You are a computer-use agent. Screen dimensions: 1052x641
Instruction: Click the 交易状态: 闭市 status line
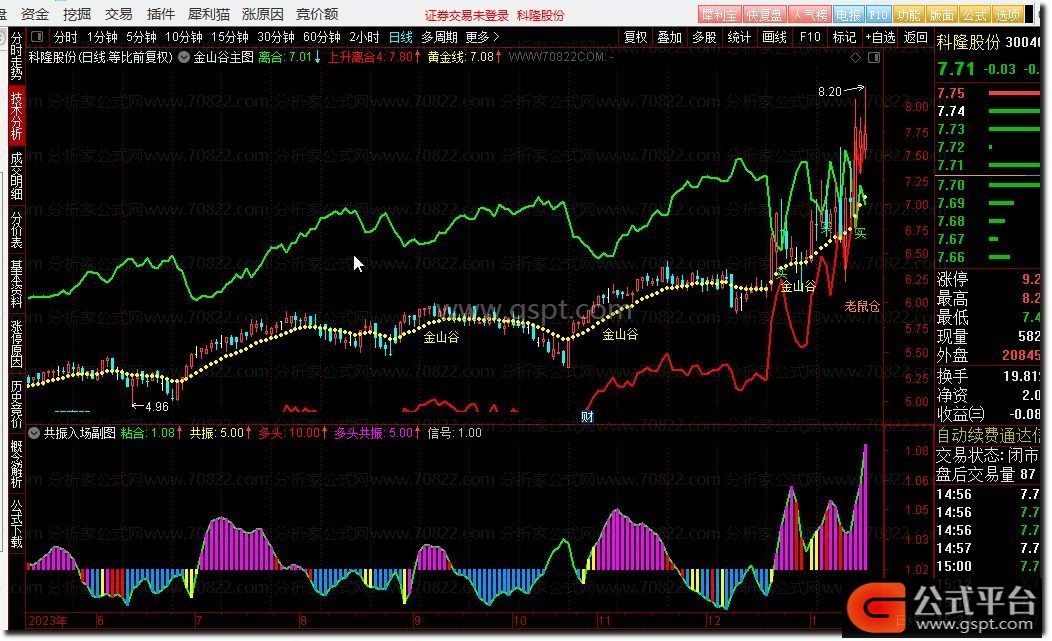point(988,456)
